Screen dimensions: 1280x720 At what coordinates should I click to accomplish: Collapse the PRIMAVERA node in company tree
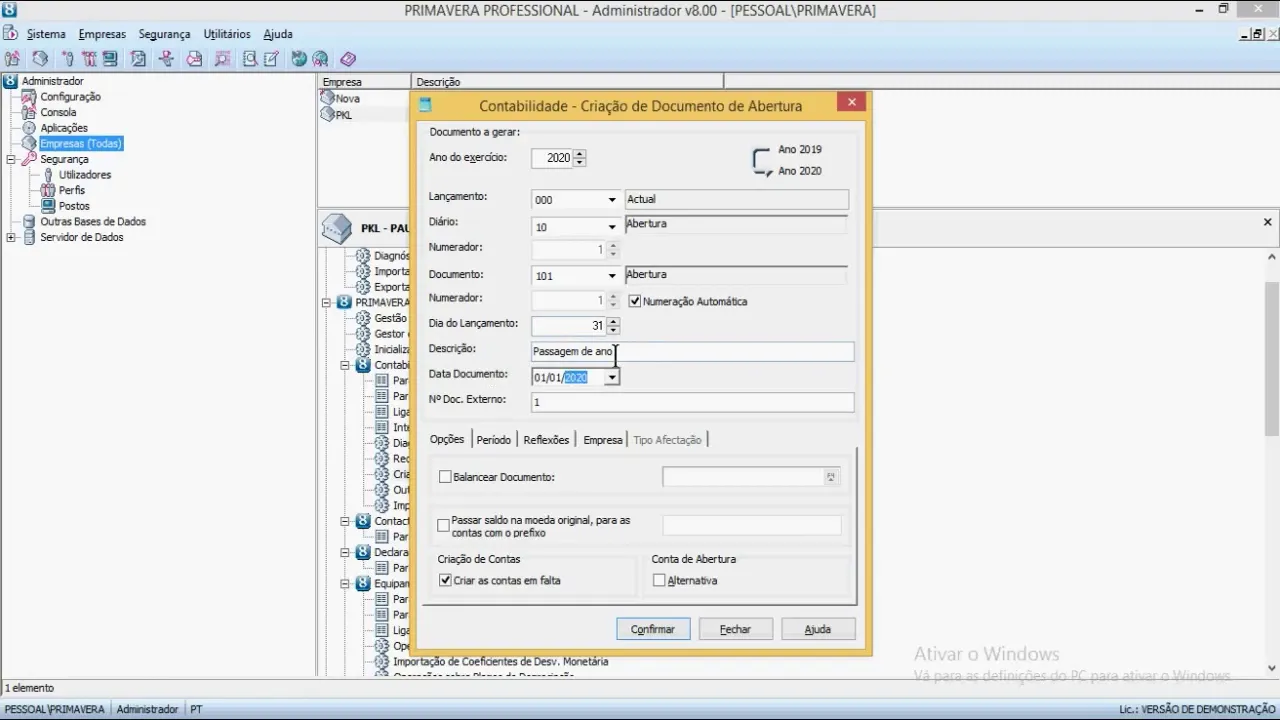[x=327, y=302]
